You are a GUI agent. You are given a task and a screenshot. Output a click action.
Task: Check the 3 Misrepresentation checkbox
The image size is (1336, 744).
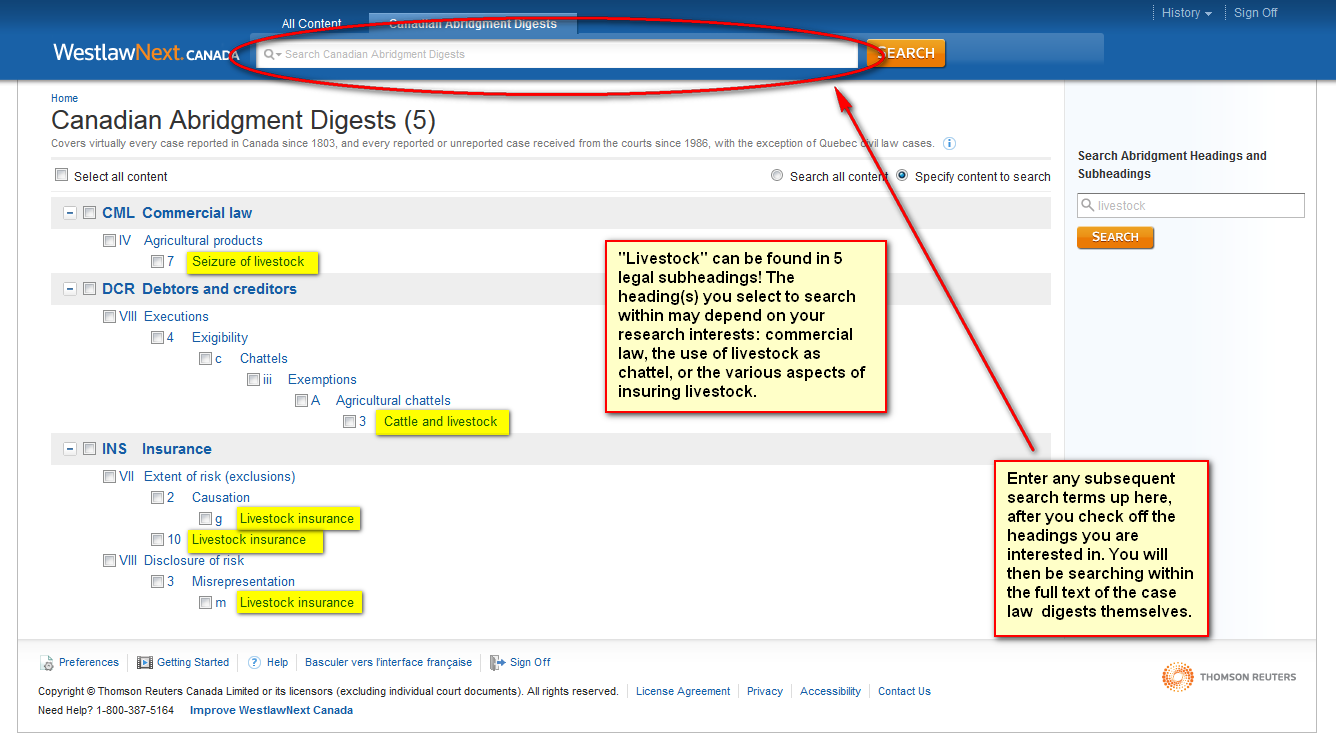(157, 581)
